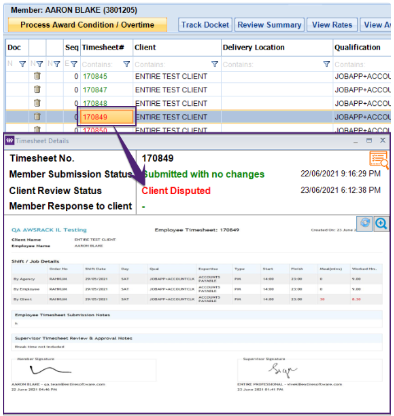Open timesheet number 170848
Screen dimensions: 394x416
[95, 103]
